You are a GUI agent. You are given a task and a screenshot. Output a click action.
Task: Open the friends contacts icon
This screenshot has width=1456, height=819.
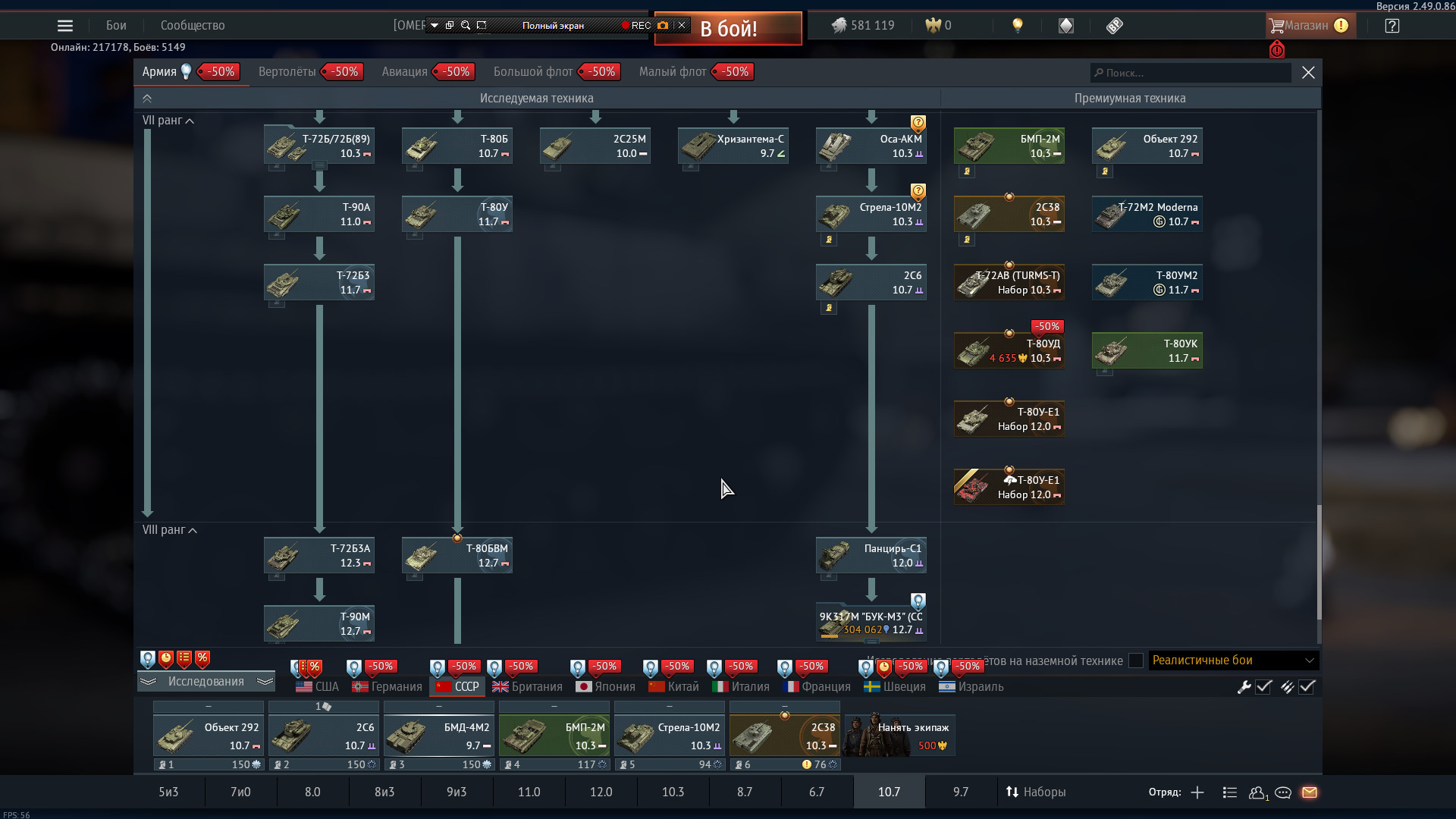(x=1257, y=792)
